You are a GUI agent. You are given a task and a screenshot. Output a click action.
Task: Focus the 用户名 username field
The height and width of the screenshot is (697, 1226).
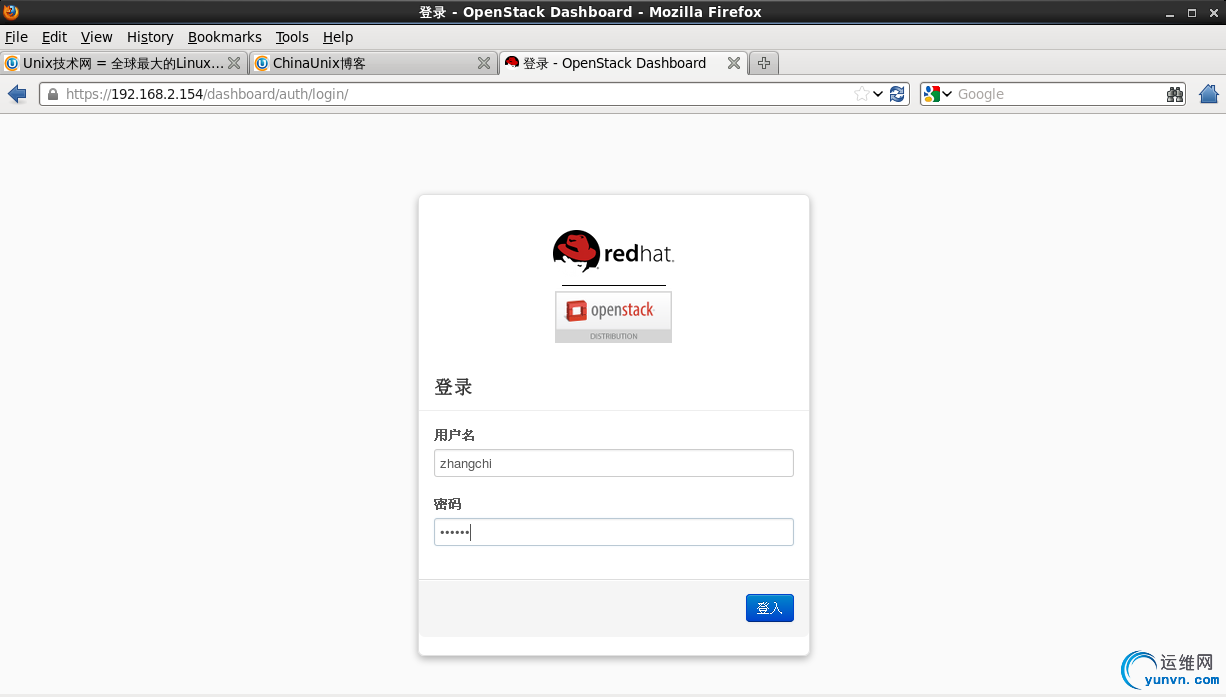coord(614,463)
